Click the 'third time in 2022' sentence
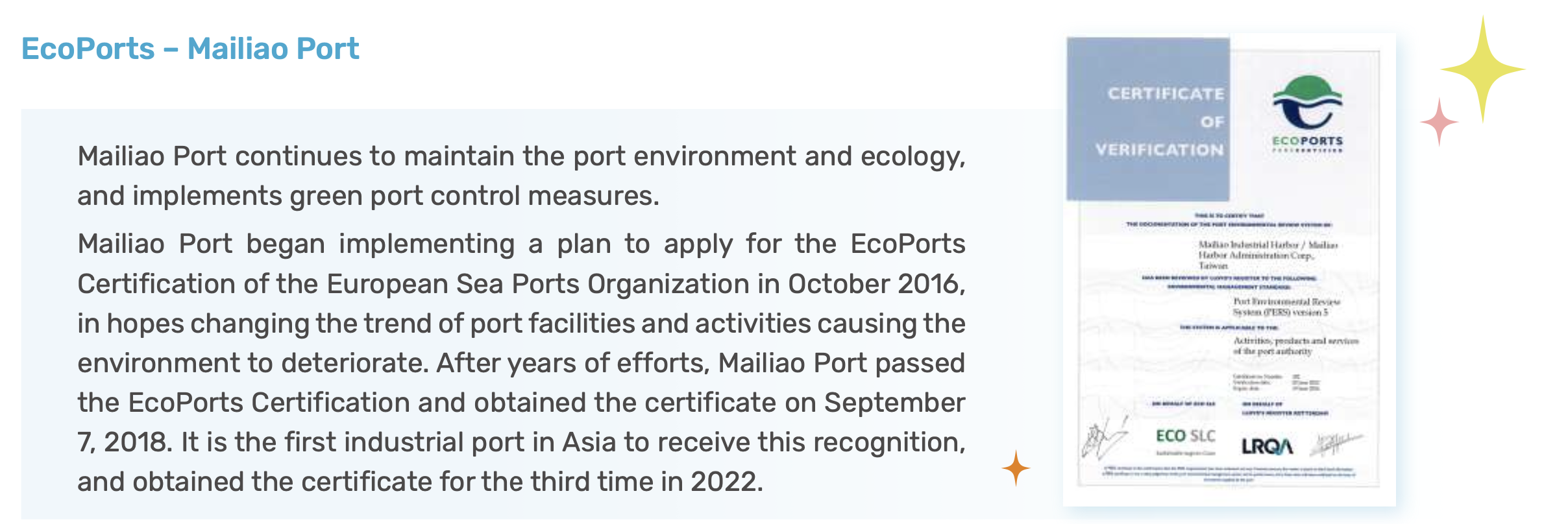This screenshot has height=524, width=1568. pos(645,482)
